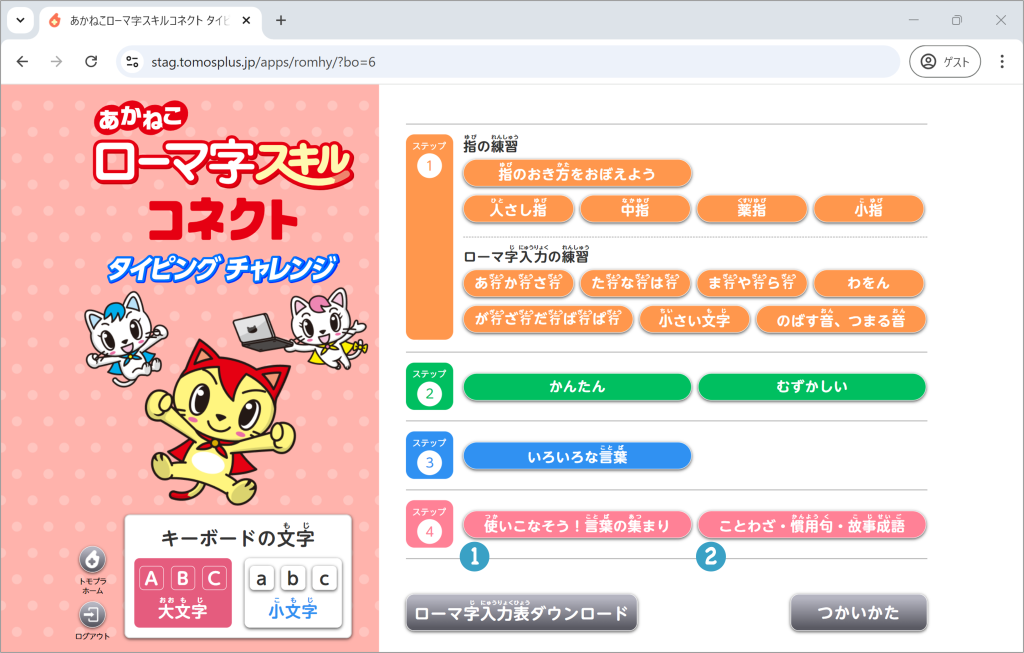Open the tab search dropdown arrow
1024x653 pixels.
coord(20,20)
